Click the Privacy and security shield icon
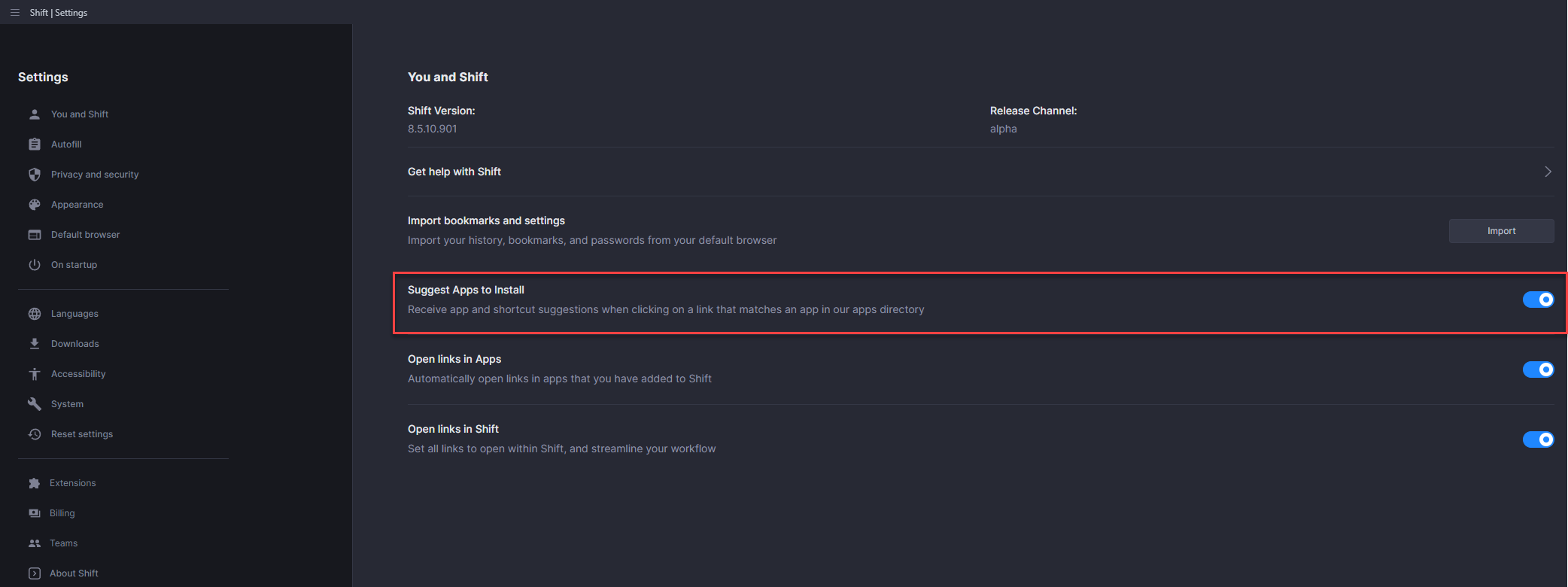Screen dimensions: 1568x587 click(x=35, y=175)
